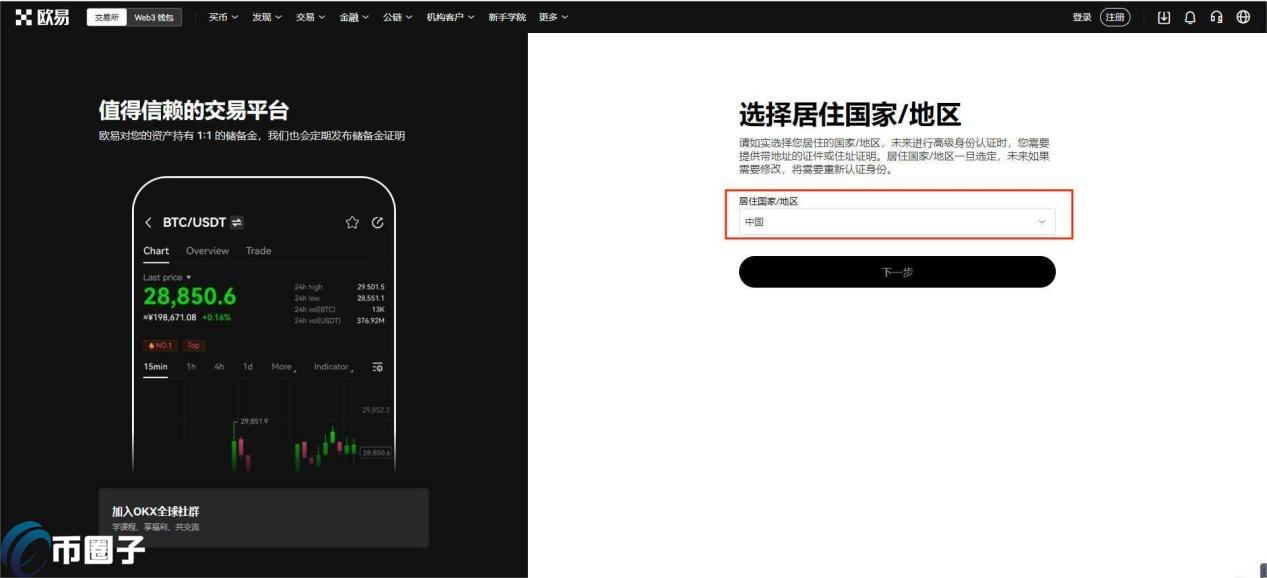This screenshot has width=1267, height=578.
Task: Select the 4h timeframe tab
Action: tap(219, 367)
